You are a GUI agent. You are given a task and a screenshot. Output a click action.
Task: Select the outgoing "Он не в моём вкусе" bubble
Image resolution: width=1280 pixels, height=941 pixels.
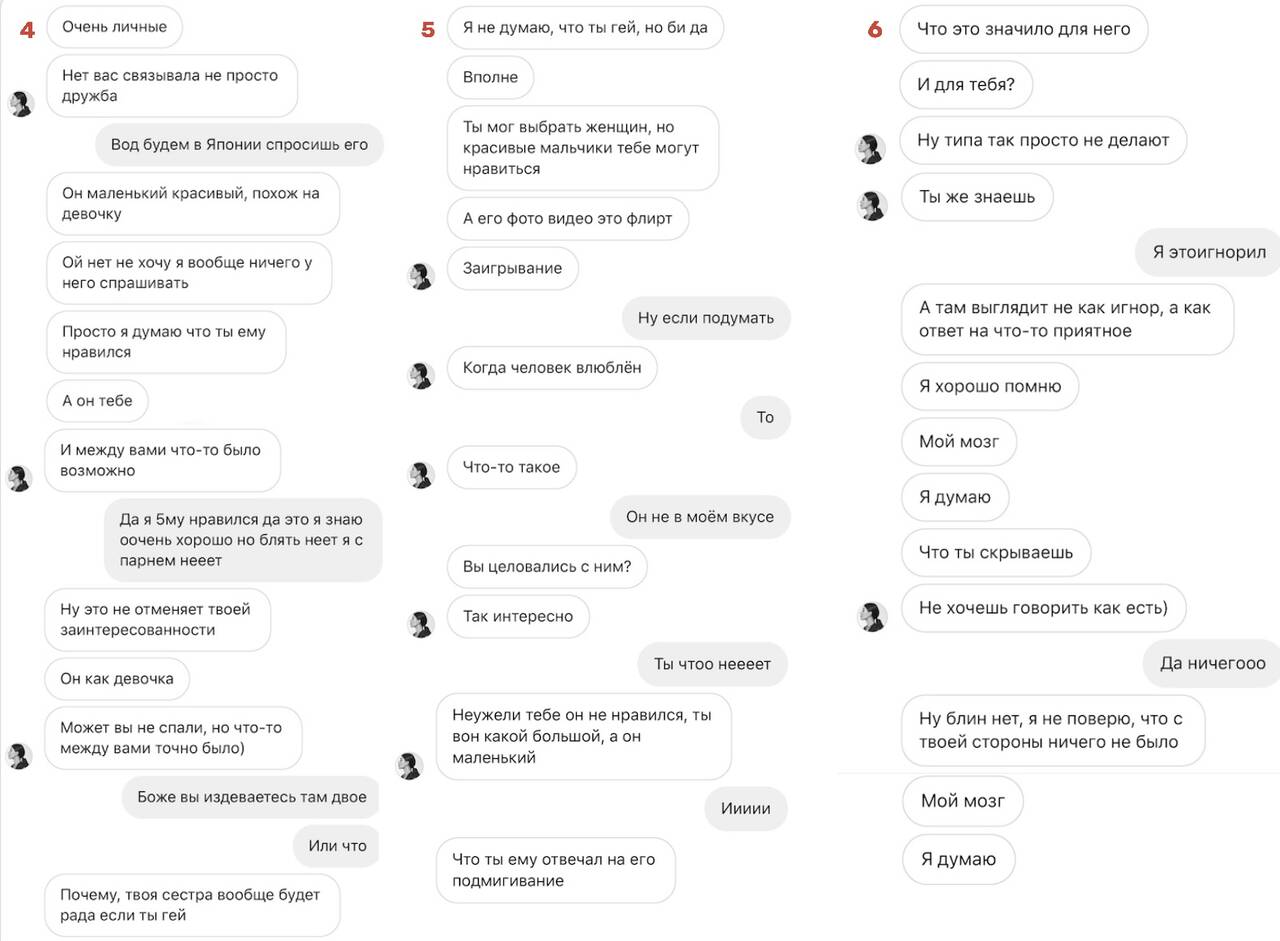click(x=700, y=517)
